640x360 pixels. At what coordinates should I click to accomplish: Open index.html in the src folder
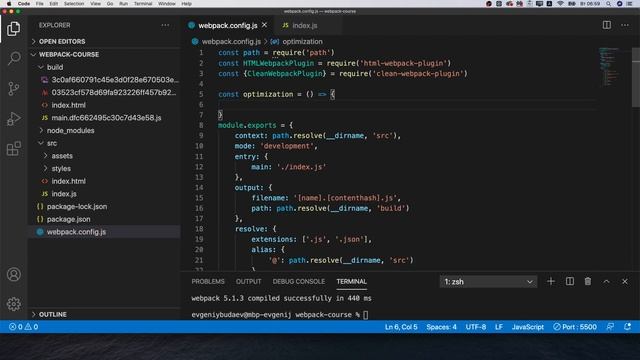click(x=105, y=181)
